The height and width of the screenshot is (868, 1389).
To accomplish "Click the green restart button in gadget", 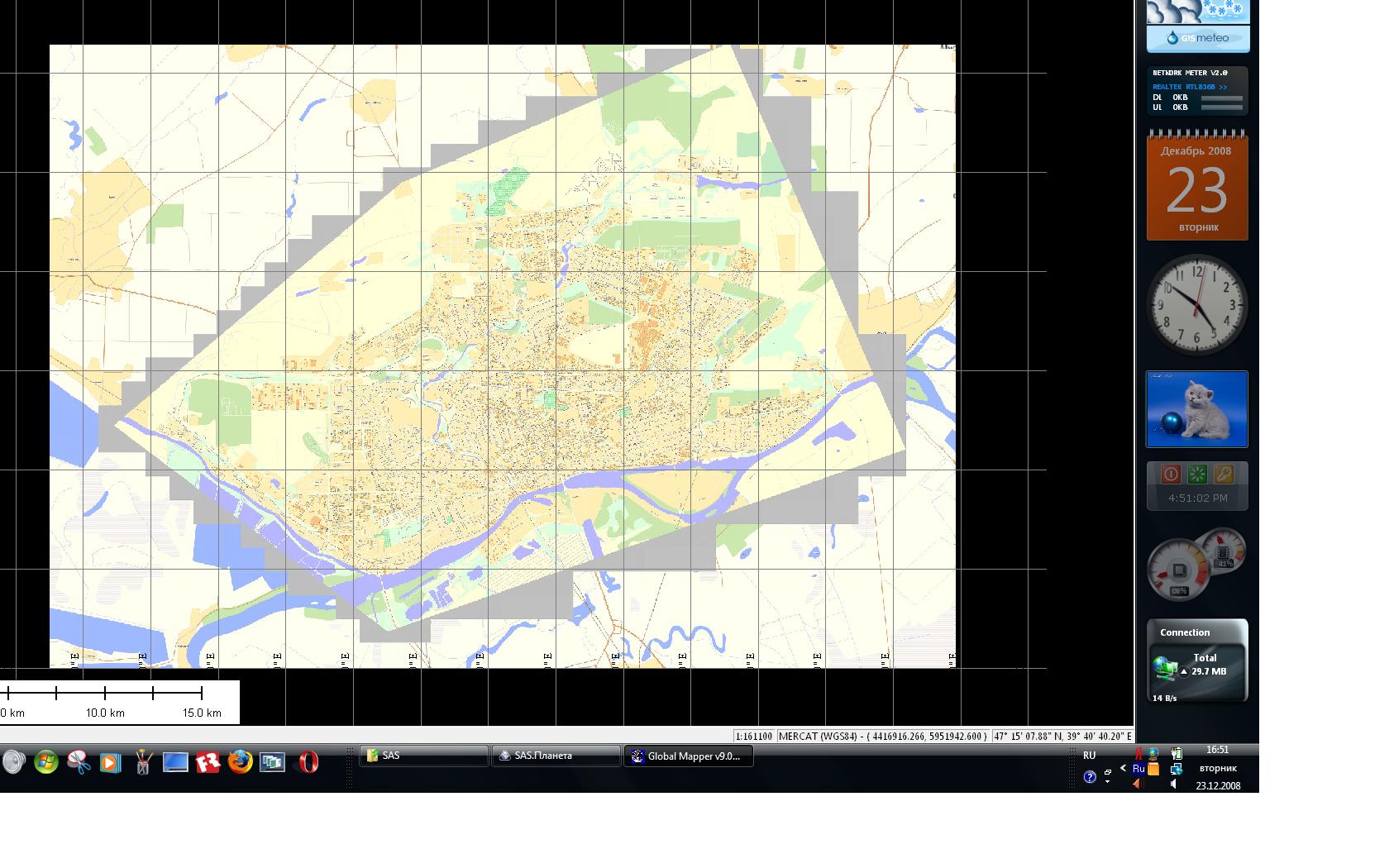I will 1197,474.
